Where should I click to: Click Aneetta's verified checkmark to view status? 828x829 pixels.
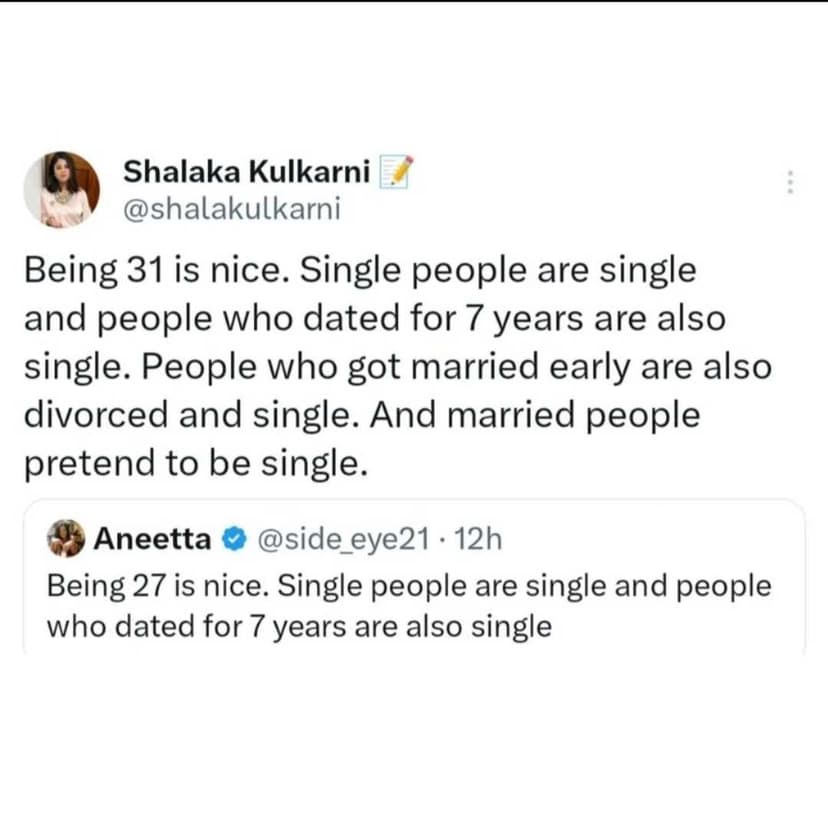tap(231, 538)
